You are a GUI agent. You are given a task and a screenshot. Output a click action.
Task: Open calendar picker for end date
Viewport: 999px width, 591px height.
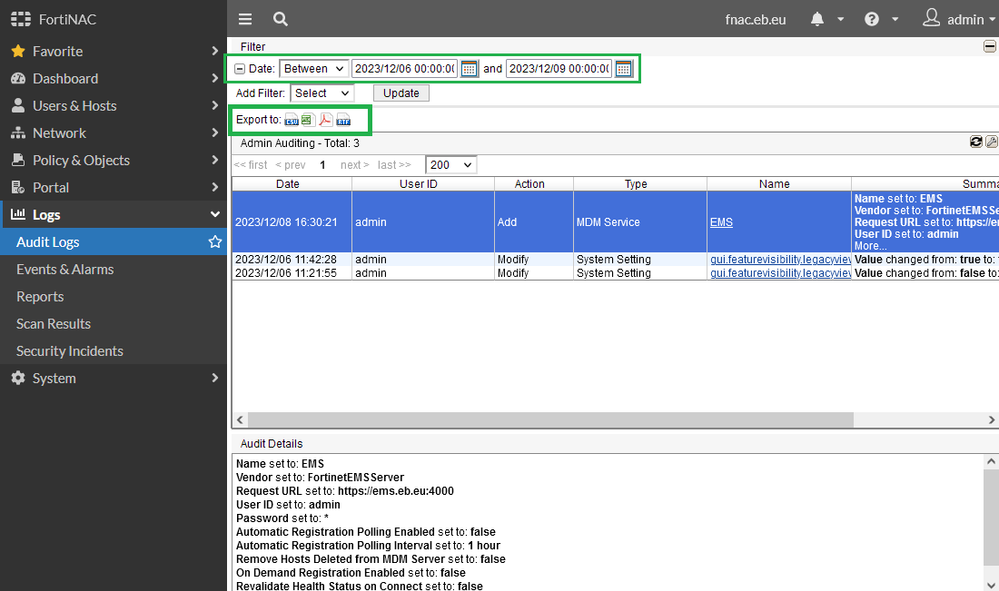click(623, 69)
